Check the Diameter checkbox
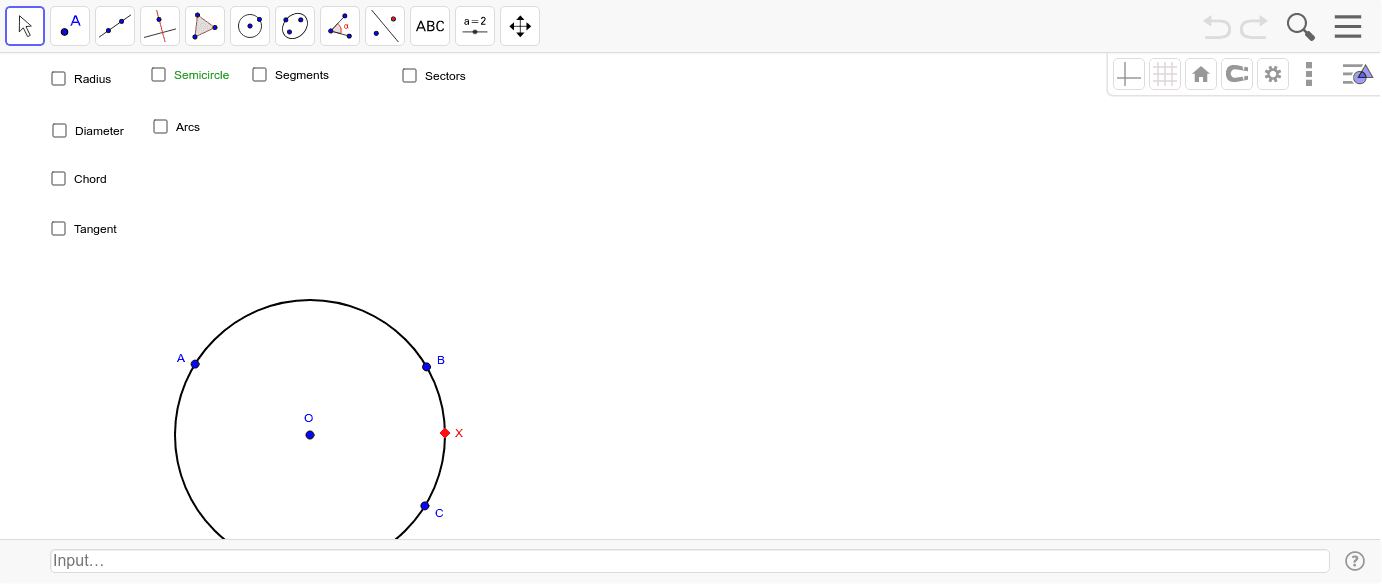 59,129
